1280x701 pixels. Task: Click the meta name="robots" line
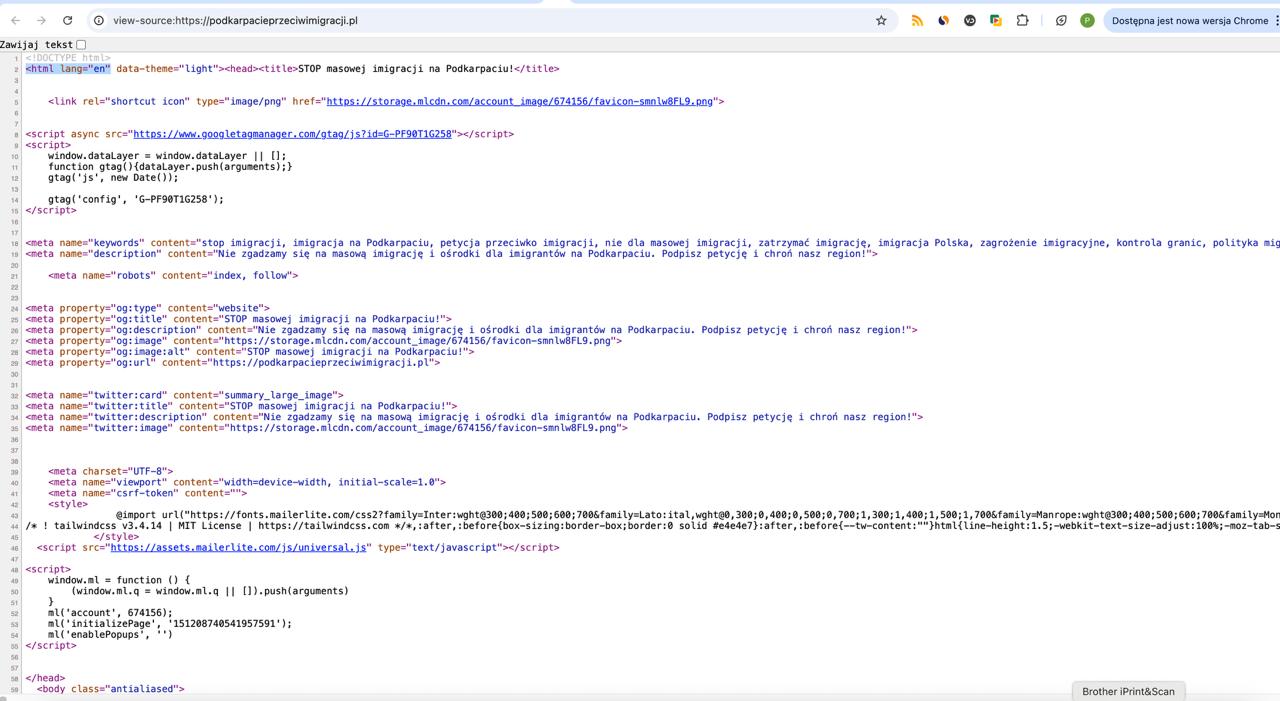(x=173, y=275)
